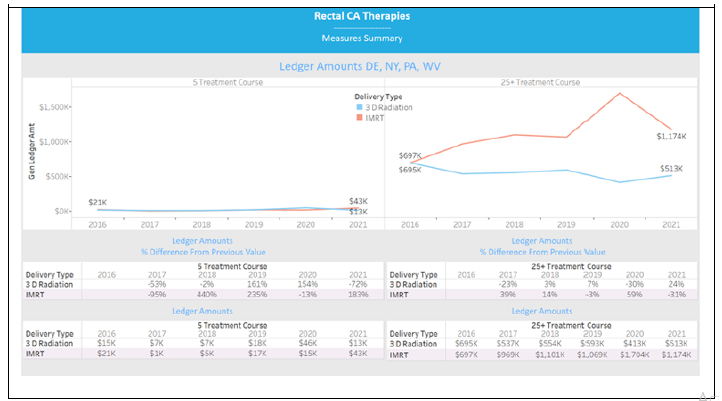Viewport: 722px width, 401px height.
Task: Select the '$537K' cell
Action: (x=508, y=343)
